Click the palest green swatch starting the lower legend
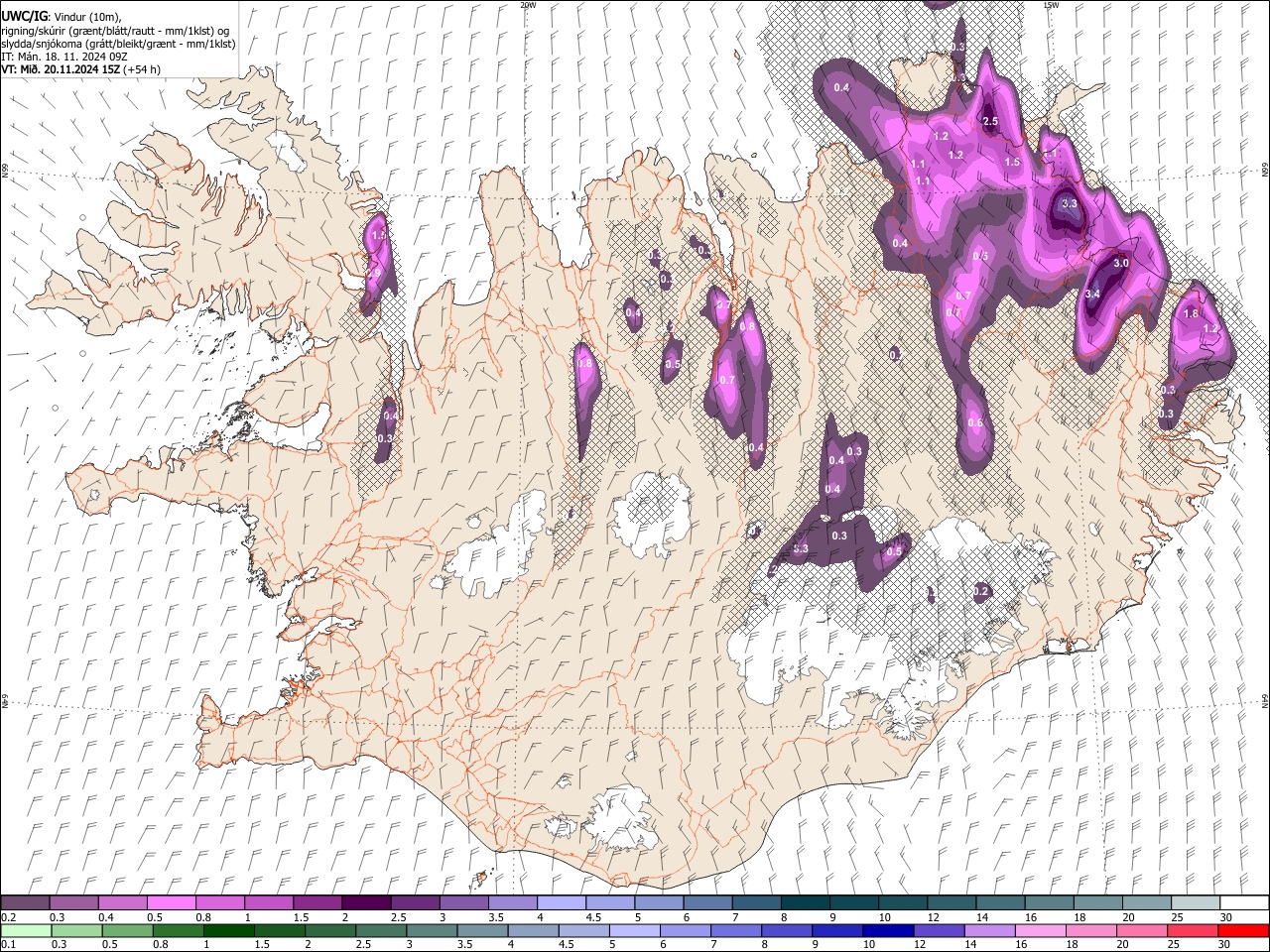The height and width of the screenshot is (952, 1270). tap(26, 931)
